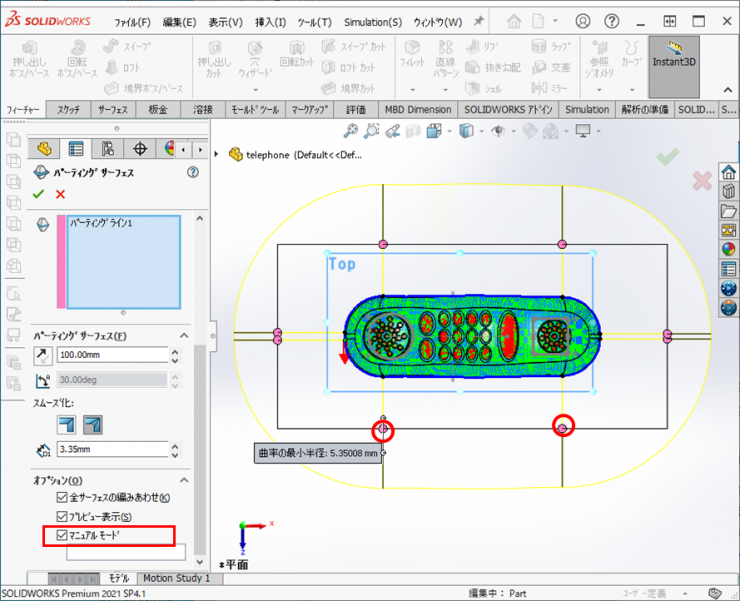The width and height of the screenshot is (740, 601).
Task: Collapse the オプション section
Action: pos(183,480)
